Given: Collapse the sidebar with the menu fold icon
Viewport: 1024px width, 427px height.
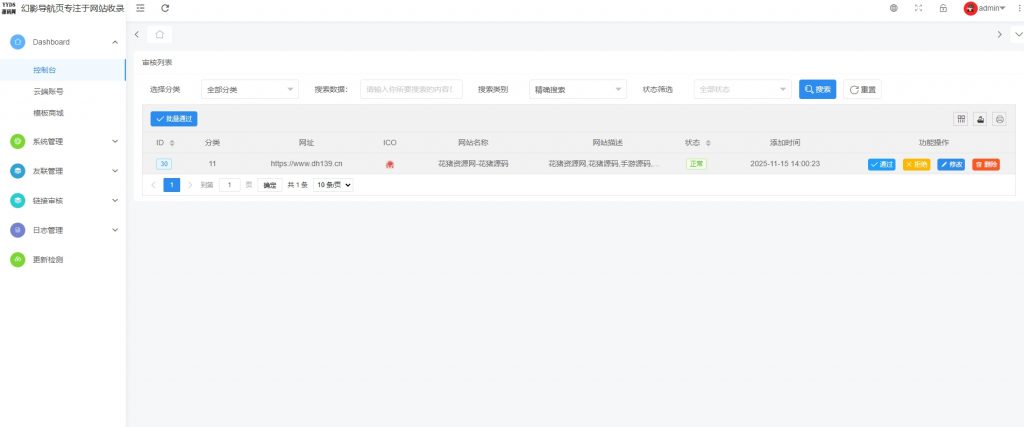Looking at the screenshot, I should (140, 8).
